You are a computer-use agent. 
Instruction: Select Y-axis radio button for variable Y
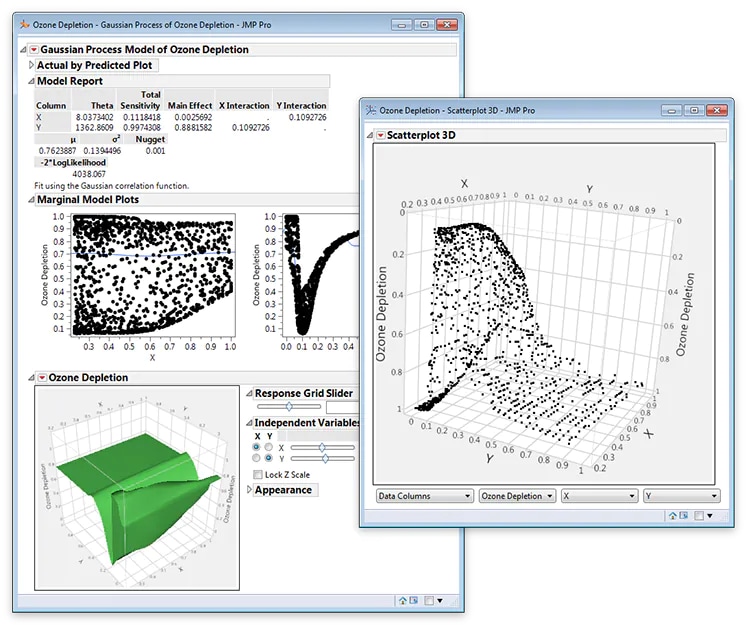point(269,458)
